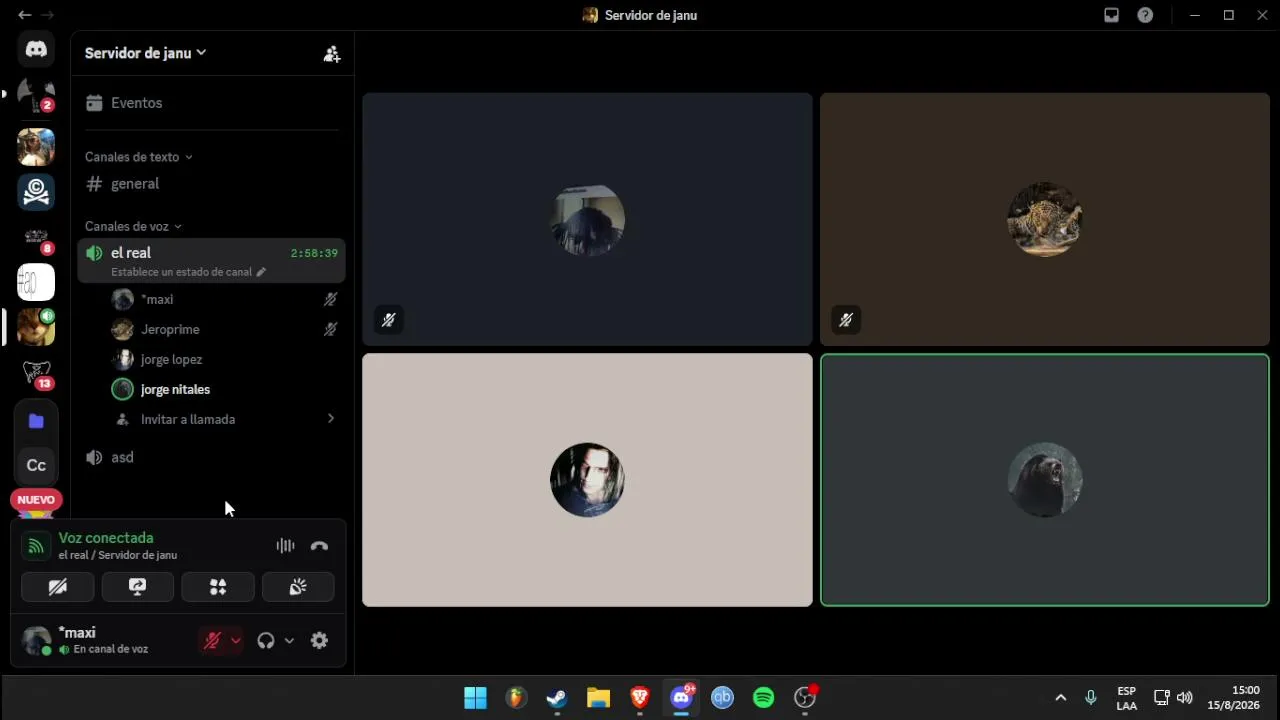
Task: Focus the speaking green-bordered video tile
Action: pyautogui.click(x=1044, y=480)
